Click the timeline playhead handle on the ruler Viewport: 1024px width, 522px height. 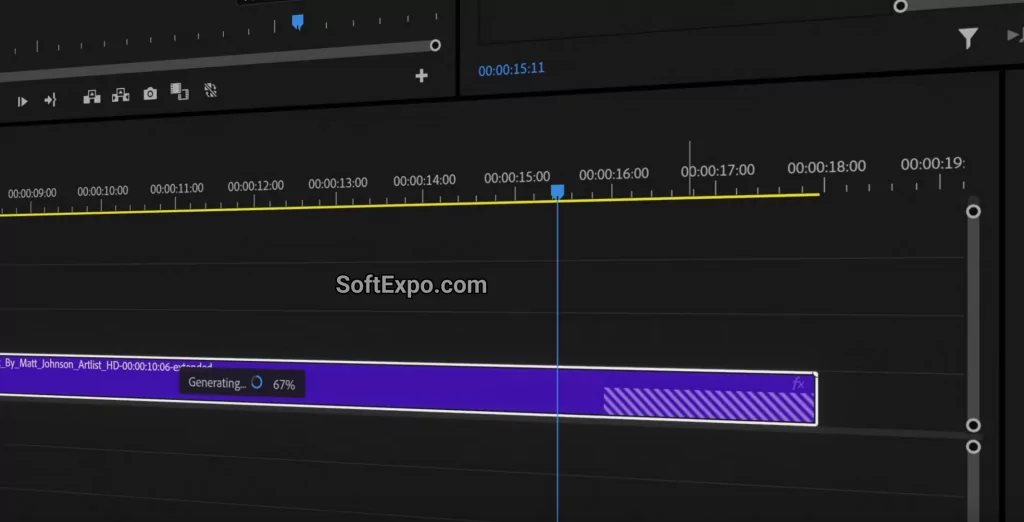pyautogui.click(x=557, y=191)
